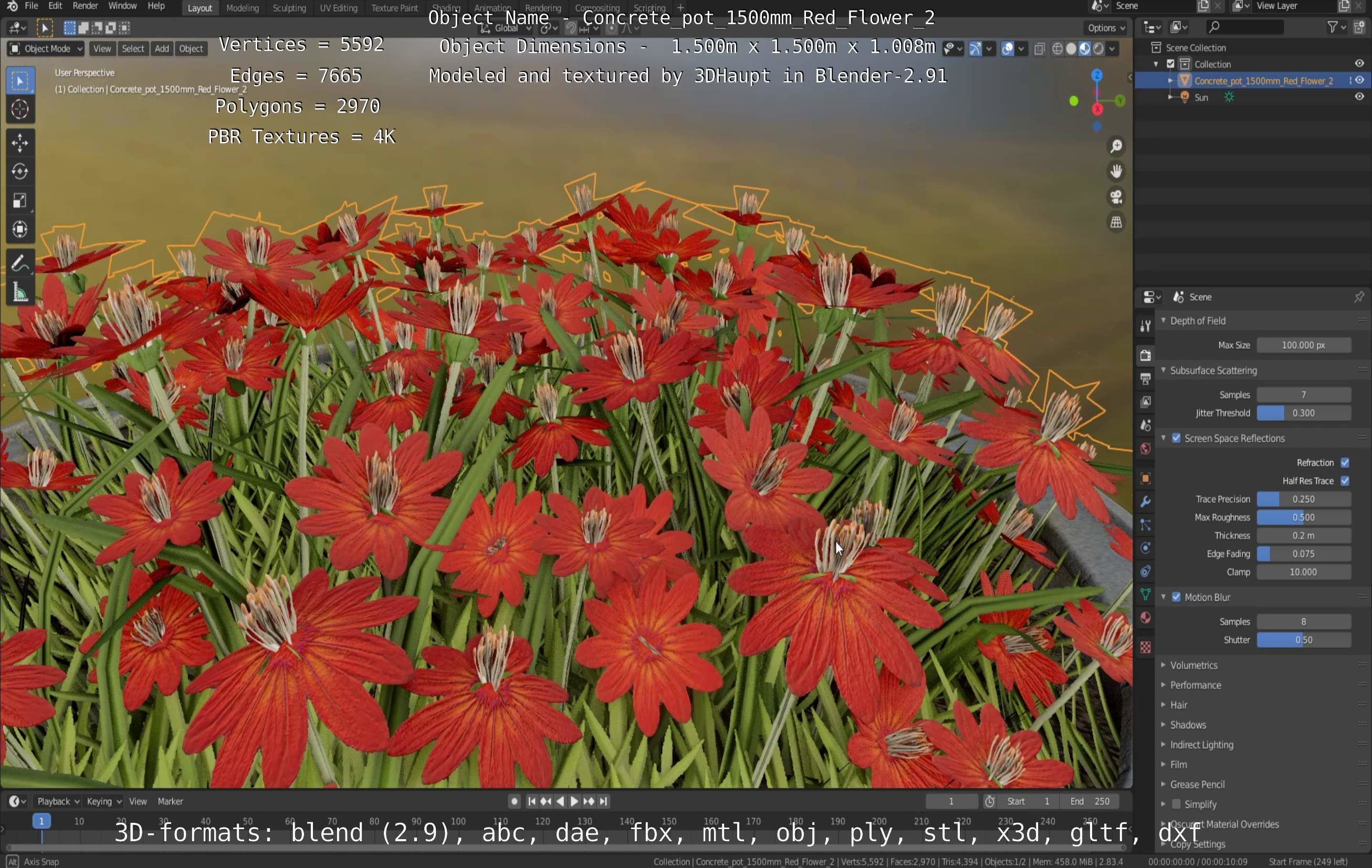
Task: Click the viewport zoom magnifier icon
Action: (x=1116, y=147)
